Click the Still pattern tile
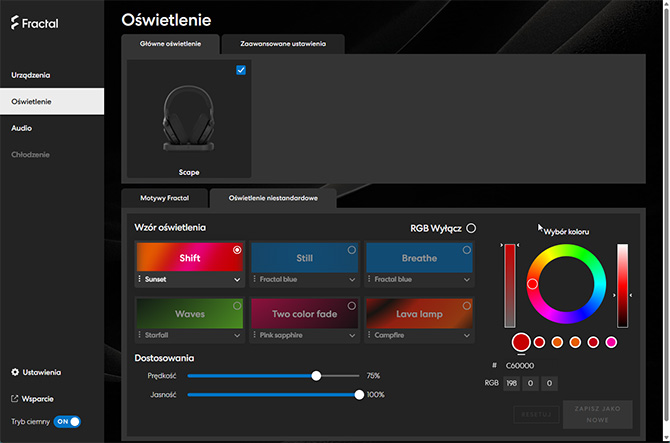 pyautogui.click(x=305, y=258)
